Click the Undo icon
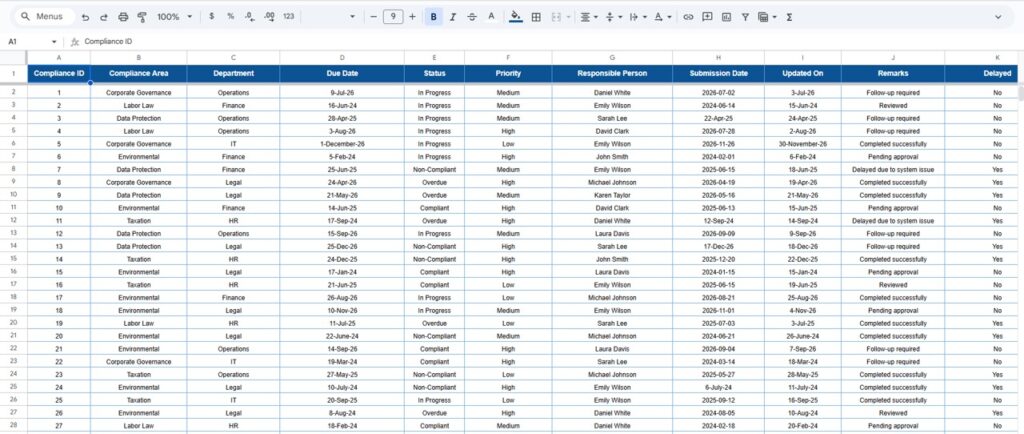 click(x=86, y=17)
